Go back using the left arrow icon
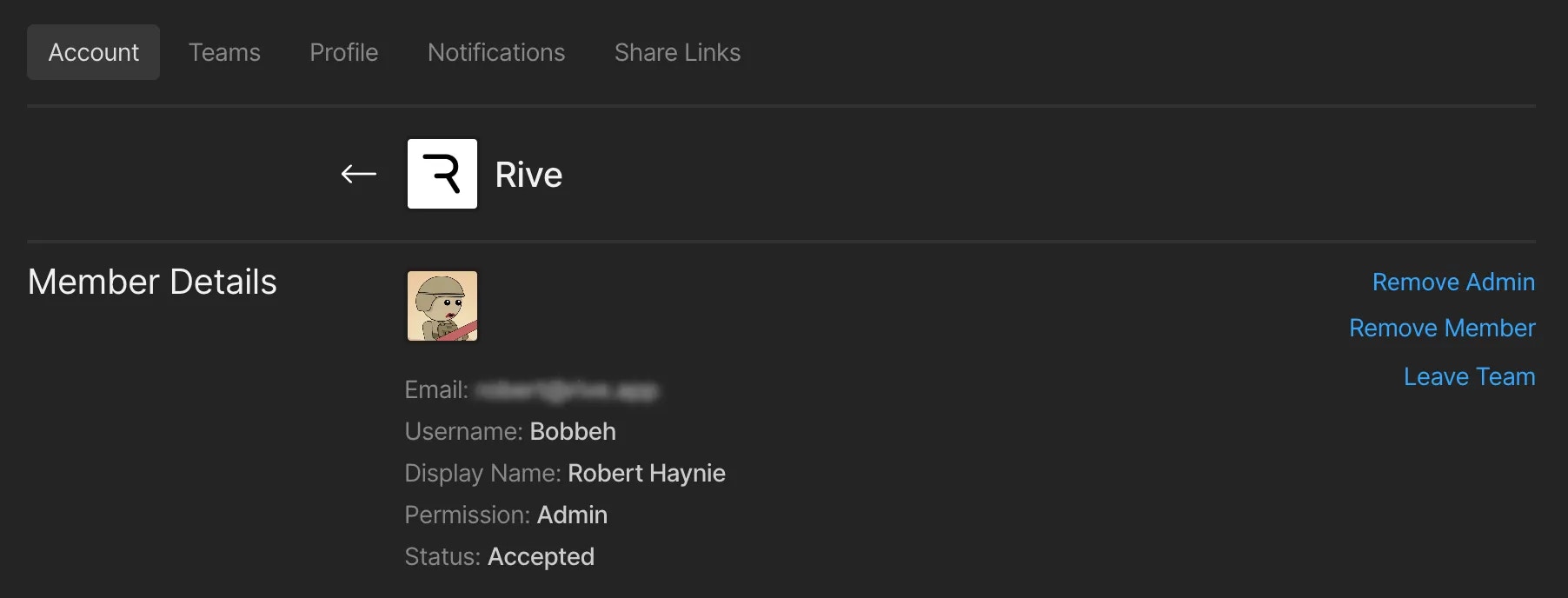 pyautogui.click(x=358, y=175)
